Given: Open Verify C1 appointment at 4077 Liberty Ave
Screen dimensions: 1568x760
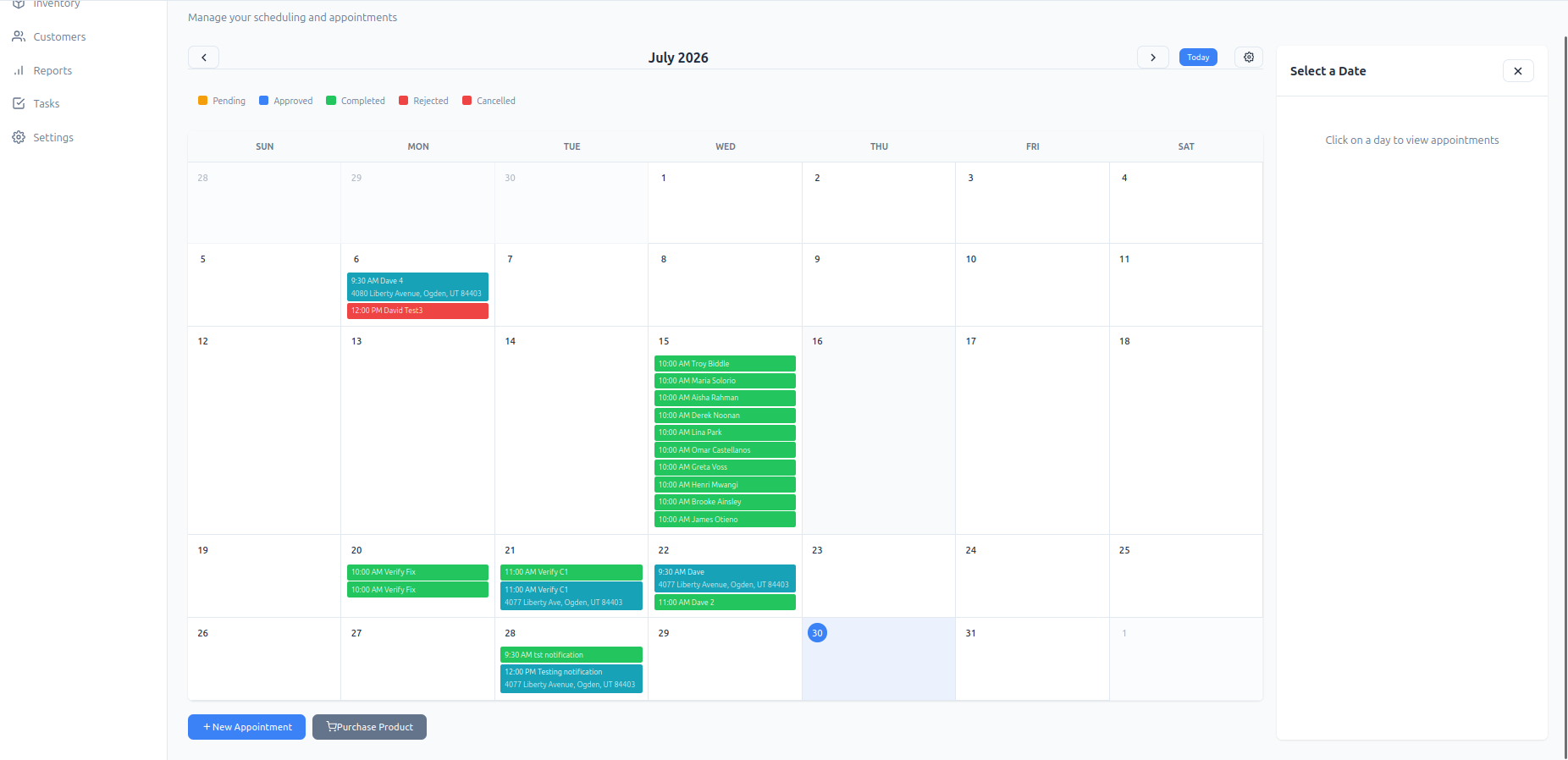Looking at the screenshot, I should (x=571, y=596).
